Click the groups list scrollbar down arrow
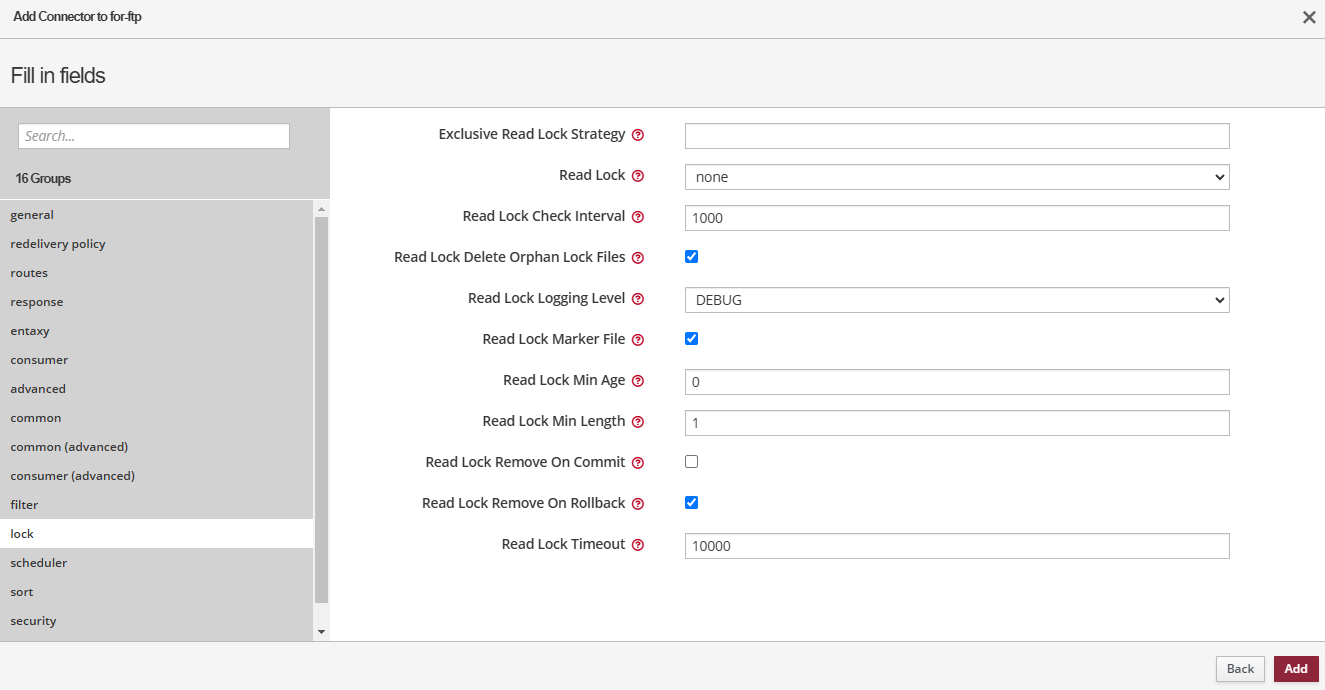 [x=321, y=632]
